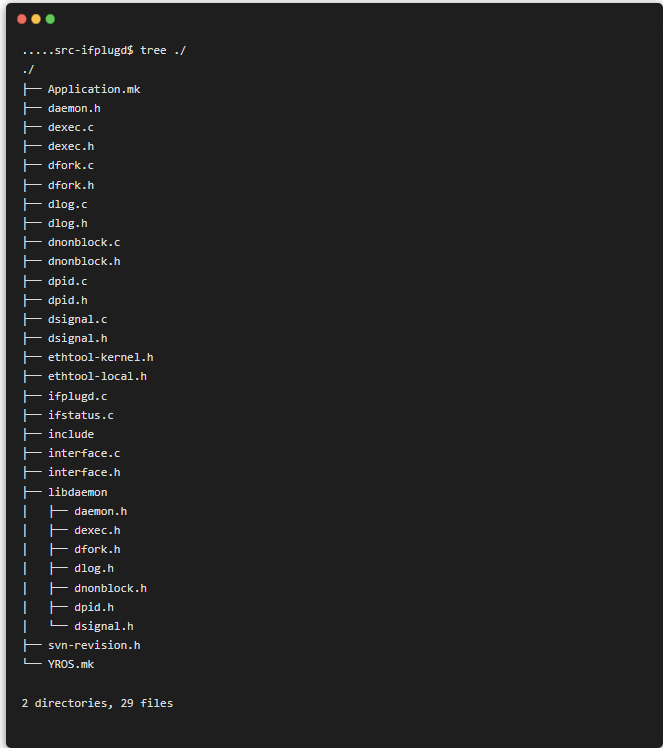Select the Application.mk file entry
The width and height of the screenshot is (663, 748).
pos(94,90)
